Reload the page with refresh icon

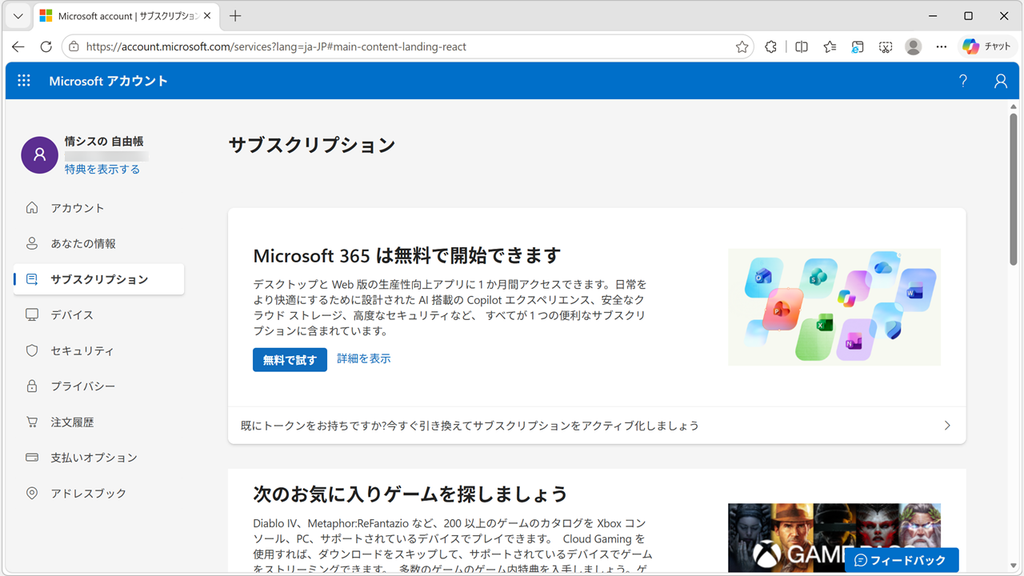coord(46,46)
